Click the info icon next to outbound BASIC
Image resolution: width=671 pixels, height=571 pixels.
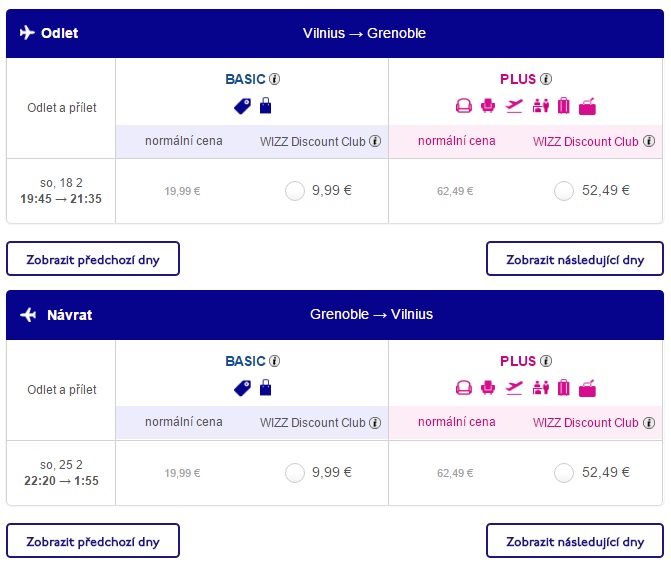[274, 79]
